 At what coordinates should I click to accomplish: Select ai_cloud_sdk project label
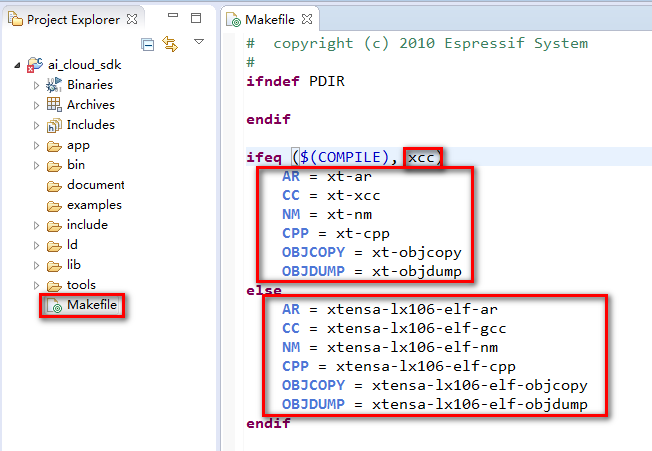coord(84,65)
